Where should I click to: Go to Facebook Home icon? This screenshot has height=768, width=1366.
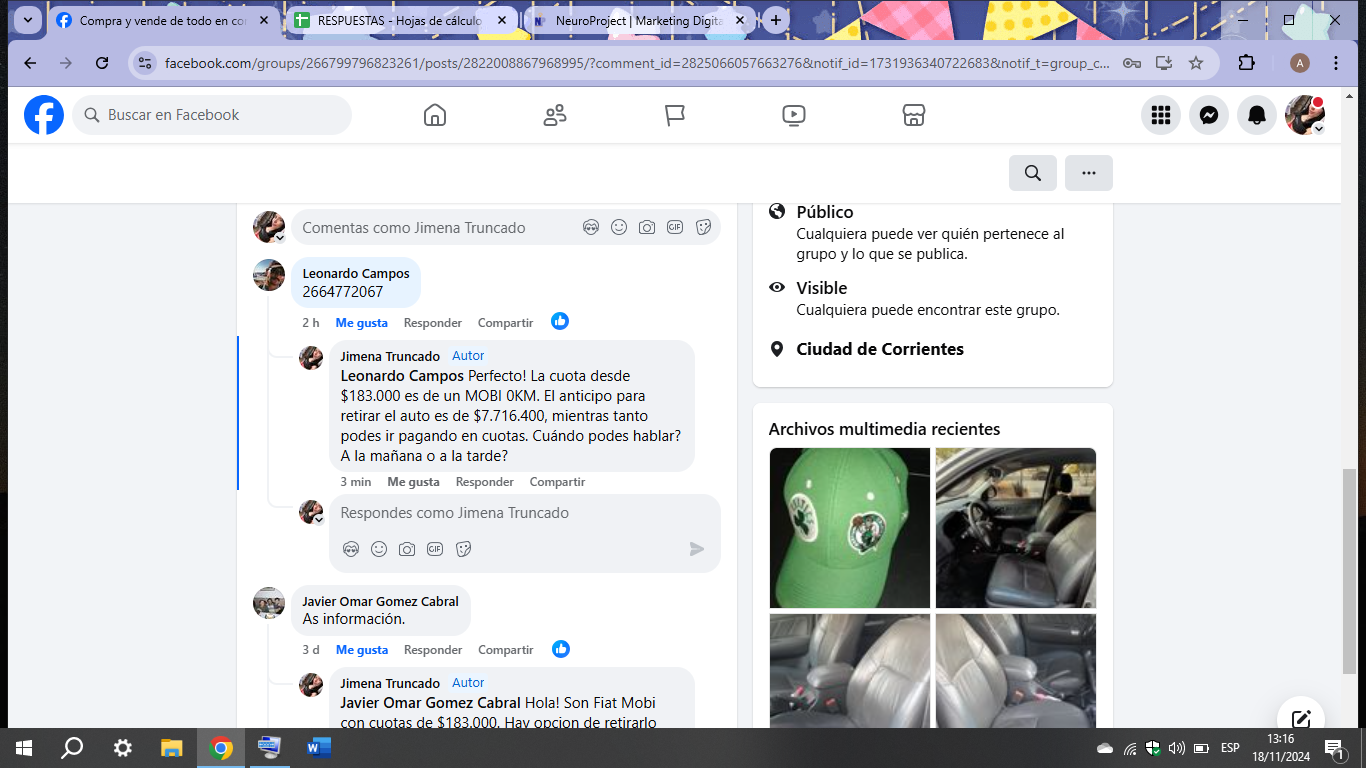pyautogui.click(x=435, y=115)
